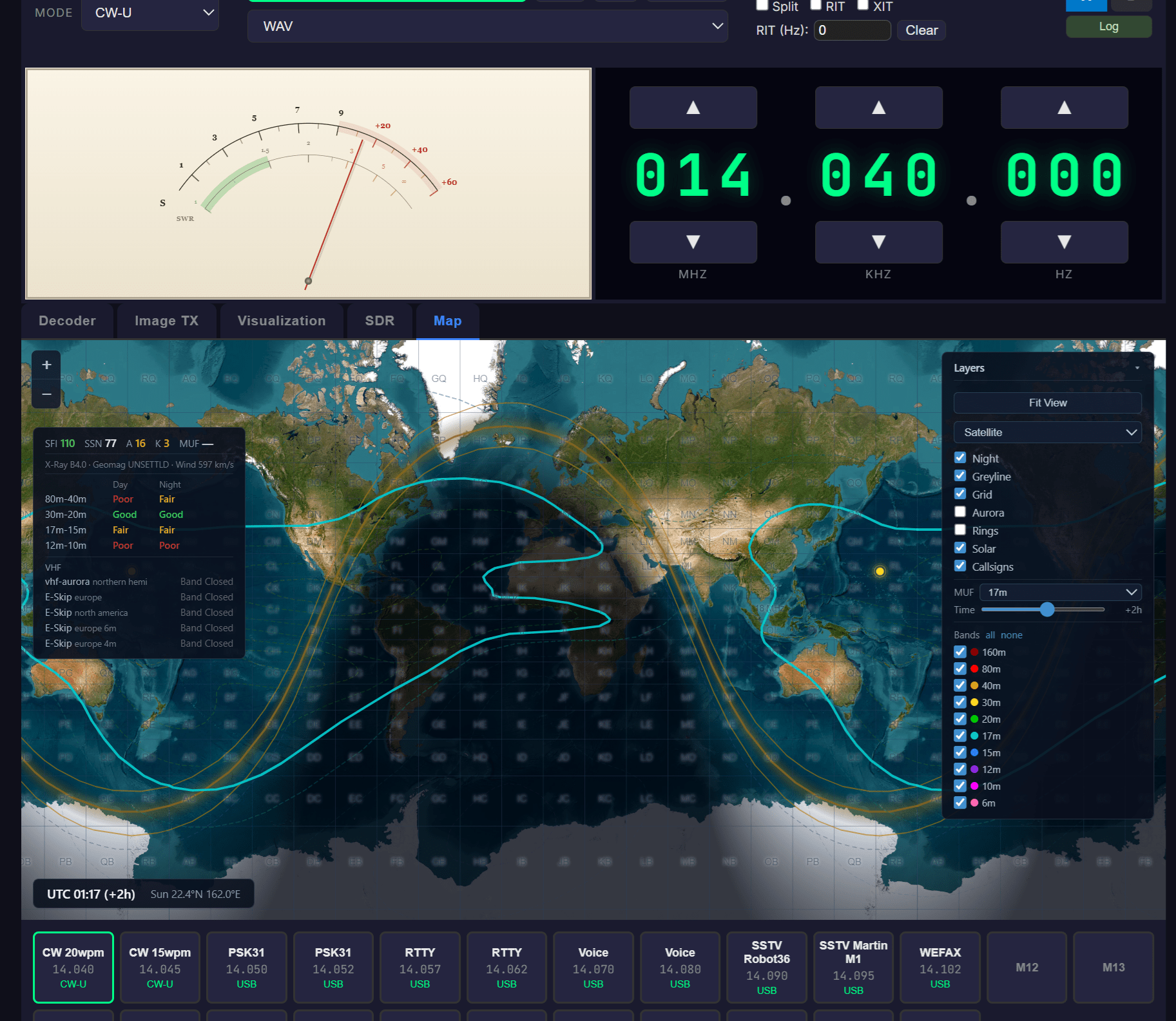Open the Satellite map style dropdown
Viewport: 1176px width, 1021px height.
tap(1047, 432)
